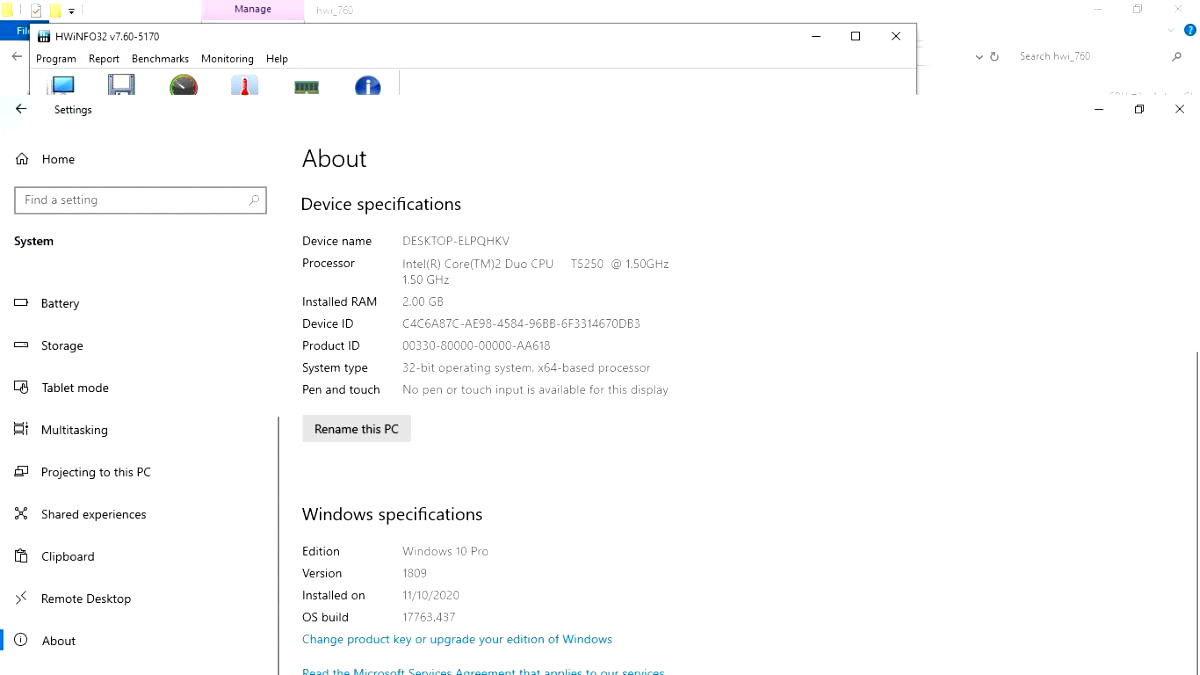This screenshot has height=675, width=1200.
Task: Click OS build value 17763.437
Action: click(429, 617)
